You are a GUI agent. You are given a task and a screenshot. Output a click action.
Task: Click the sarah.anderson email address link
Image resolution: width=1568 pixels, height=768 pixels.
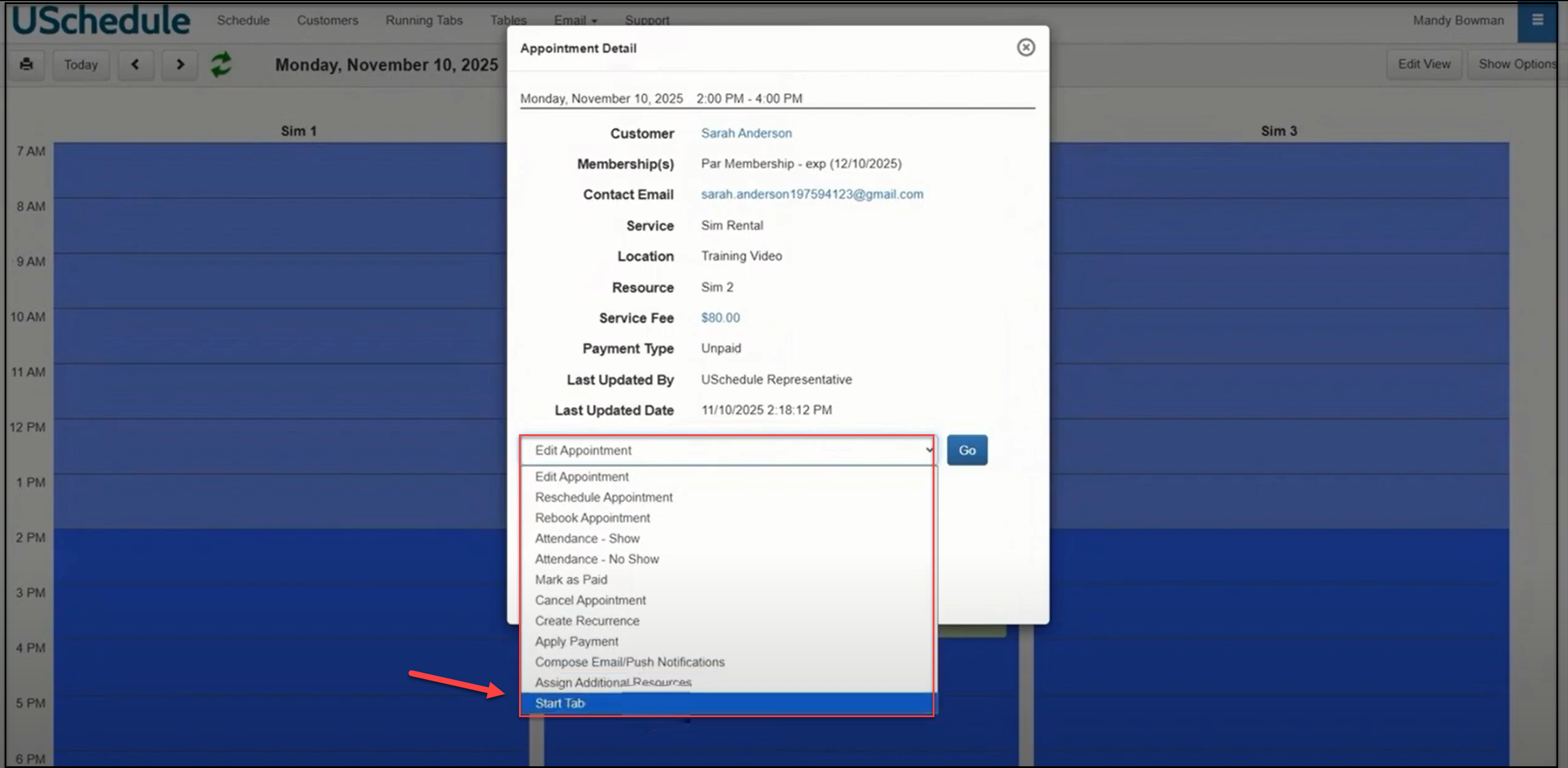tap(811, 194)
